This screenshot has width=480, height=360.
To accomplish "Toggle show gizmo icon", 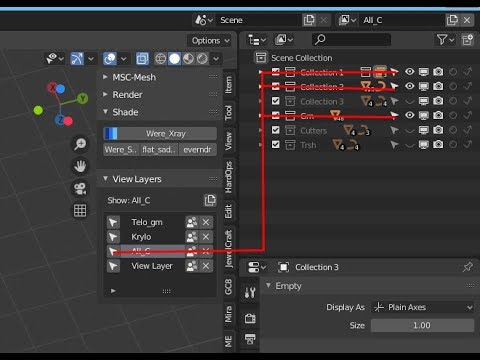I will click(x=77, y=59).
